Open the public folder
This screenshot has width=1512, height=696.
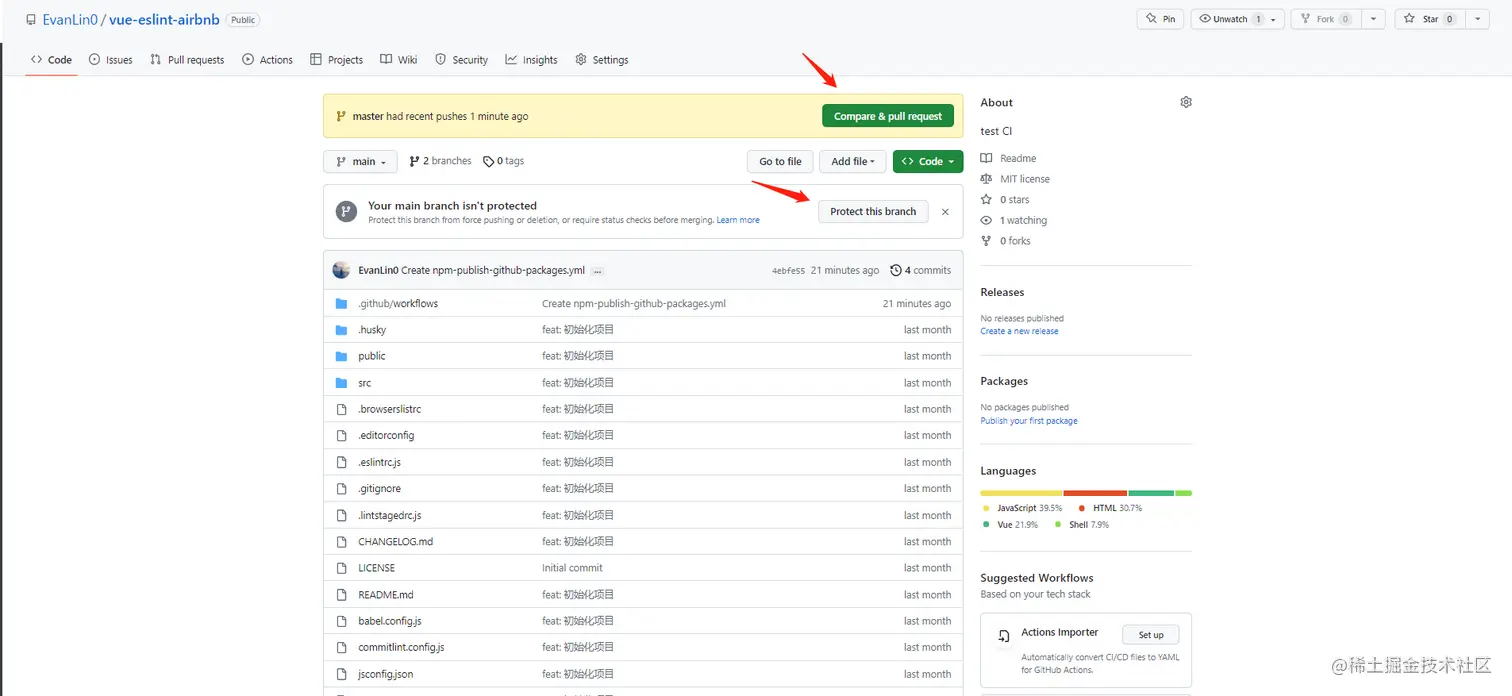(x=372, y=356)
